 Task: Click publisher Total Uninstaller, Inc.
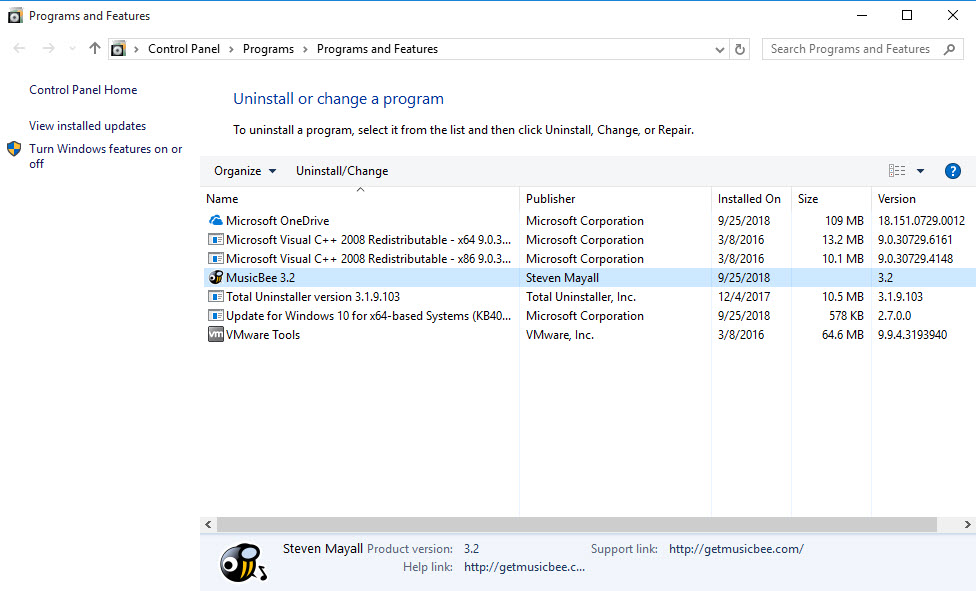tap(581, 296)
